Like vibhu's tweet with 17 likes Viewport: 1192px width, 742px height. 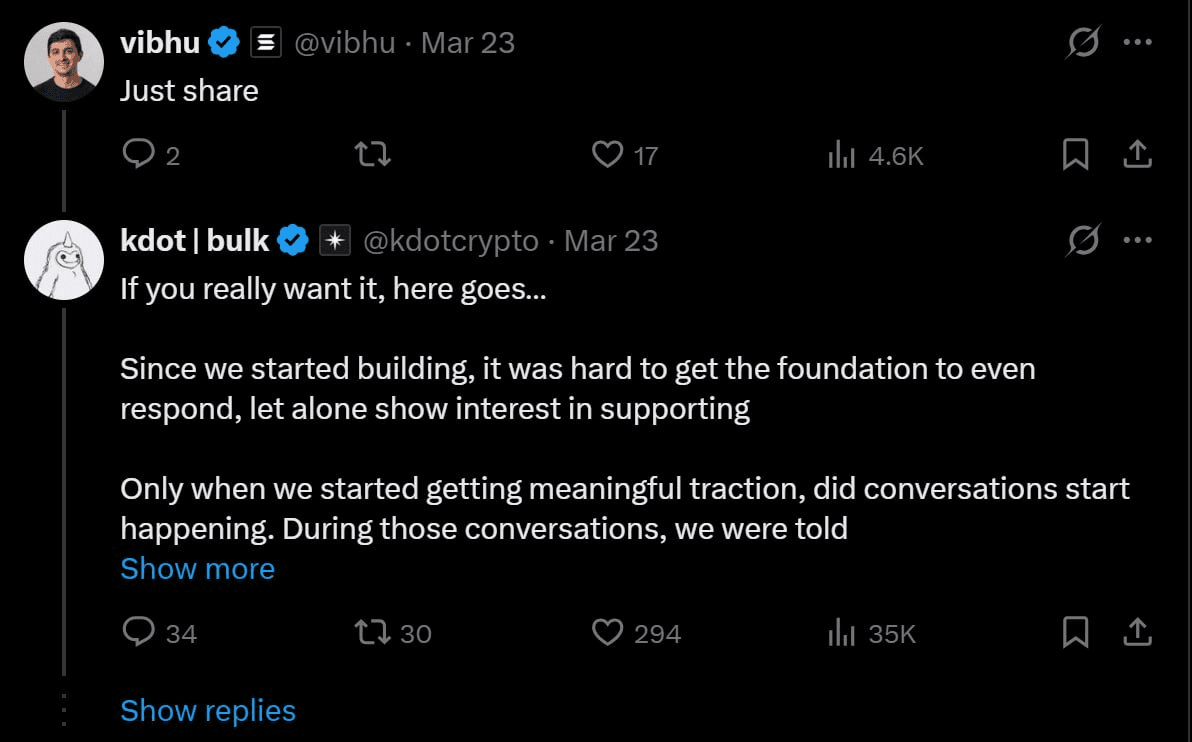[607, 154]
